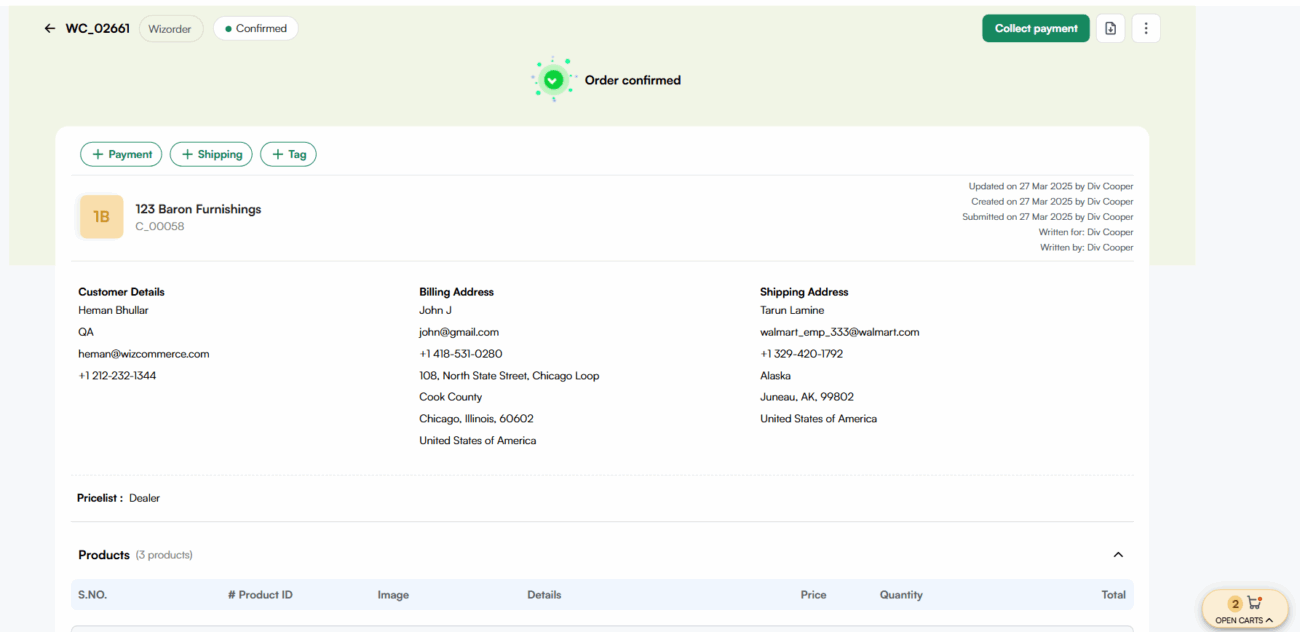This screenshot has height=632, width=1300.
Task: Click the cart count badge showing 2
Action: tap(1235, 604)
